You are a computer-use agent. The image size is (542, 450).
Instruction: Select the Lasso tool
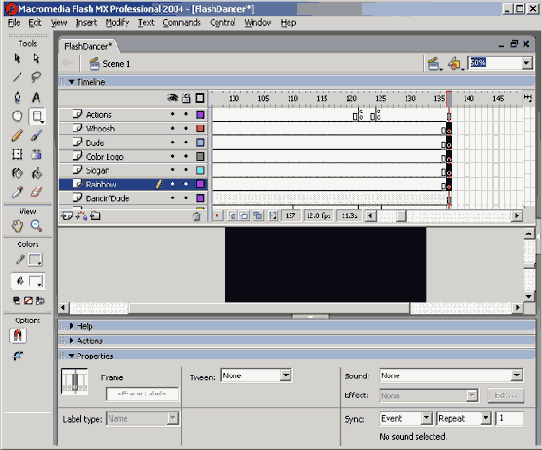click(x=36, y=77)
